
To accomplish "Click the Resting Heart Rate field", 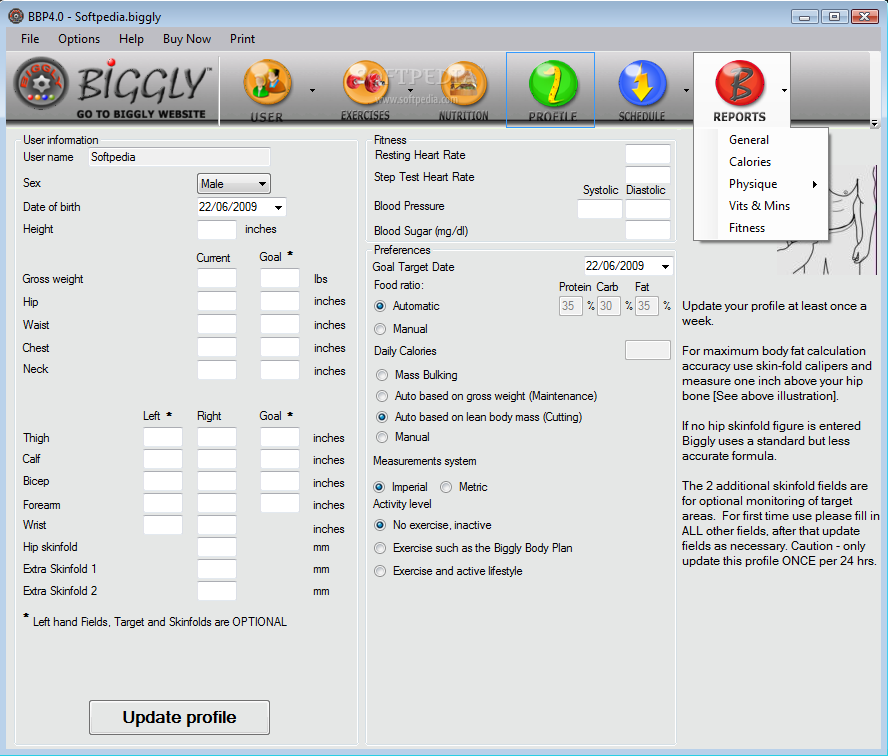I will coord(648,154).
